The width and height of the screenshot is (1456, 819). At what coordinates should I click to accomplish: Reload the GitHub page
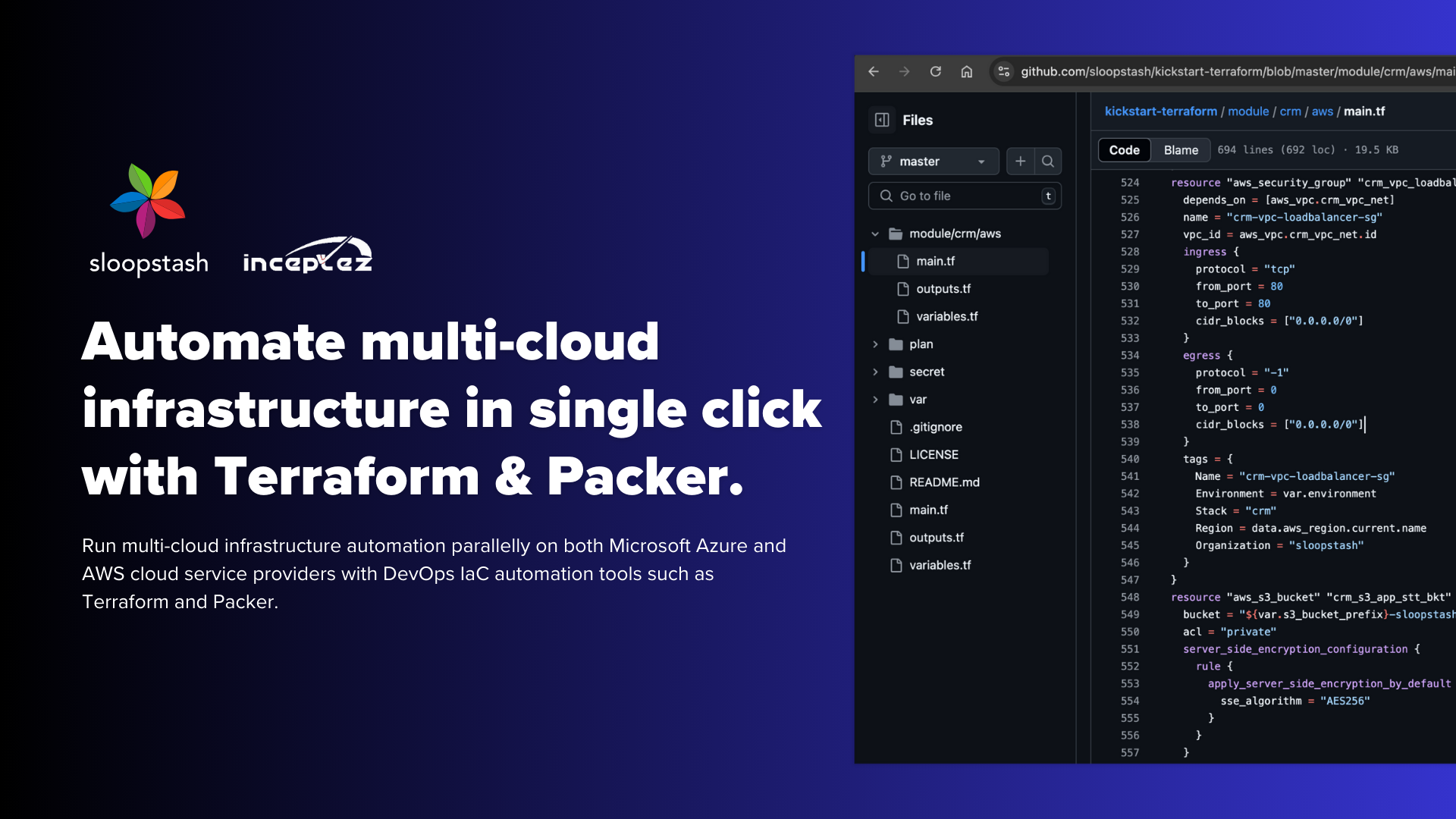[936, 71]
